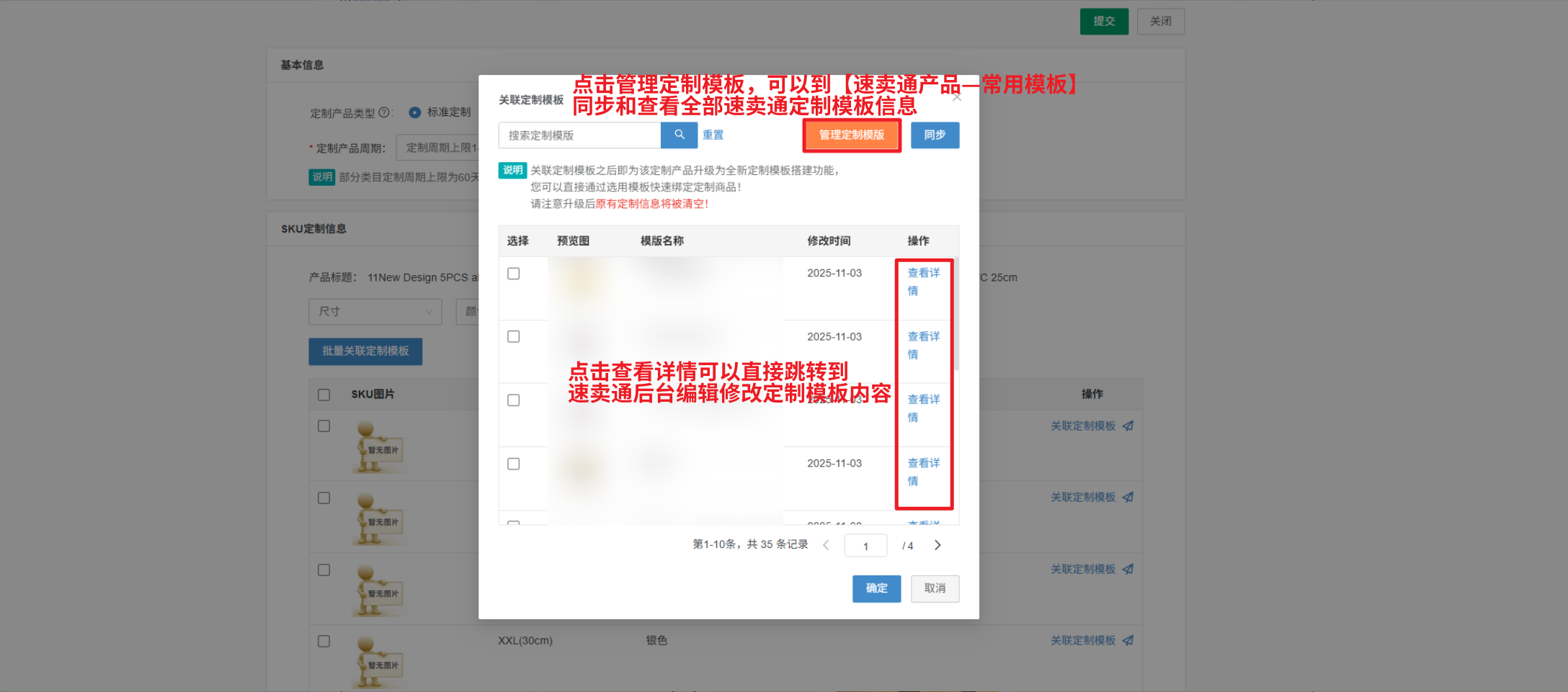The image size is (1568, 692).
Task: Click the 模版名称 column header
Action: (661, 241)
